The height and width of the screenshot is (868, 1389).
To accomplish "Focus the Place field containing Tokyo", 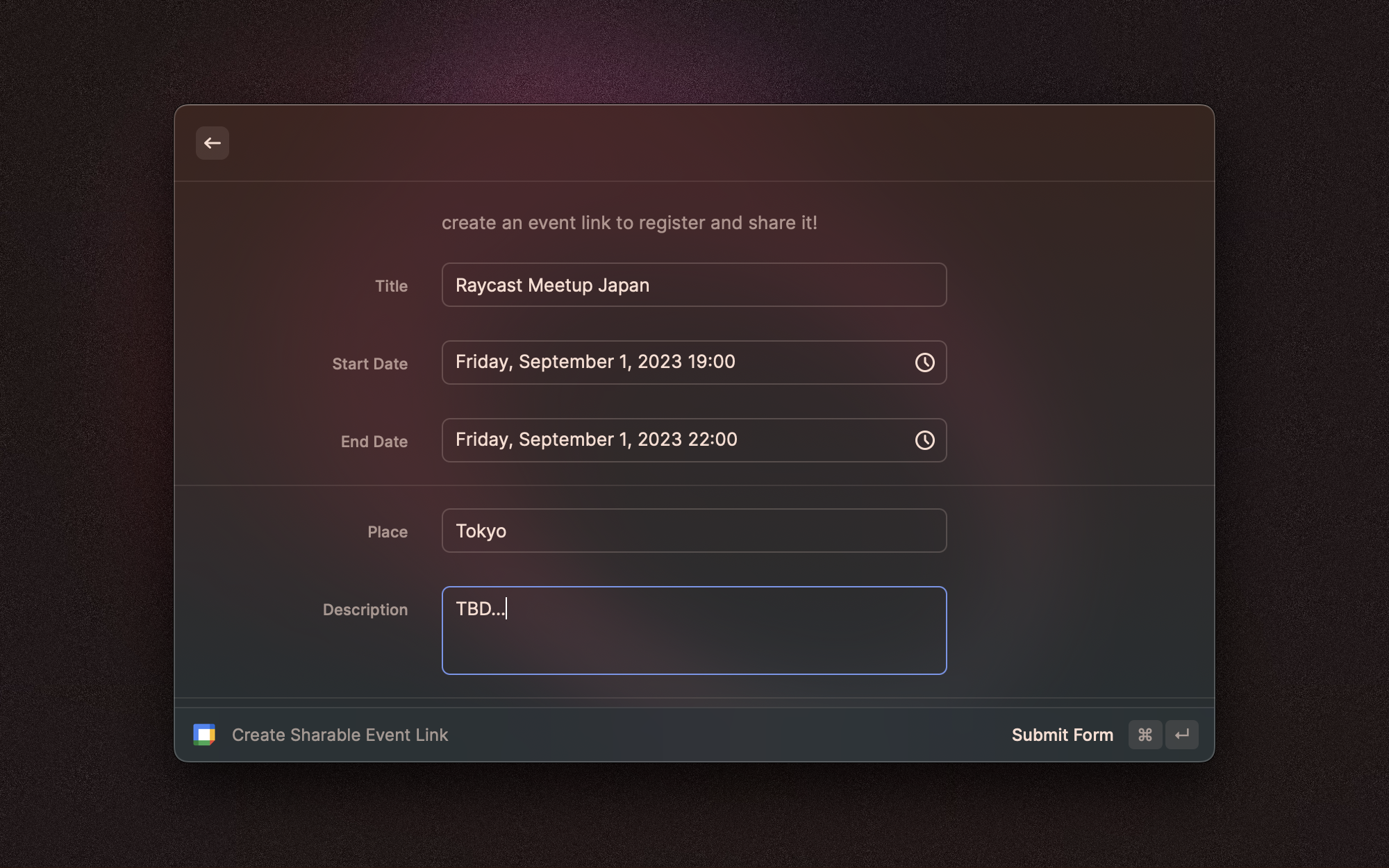I will coord(693,531).
